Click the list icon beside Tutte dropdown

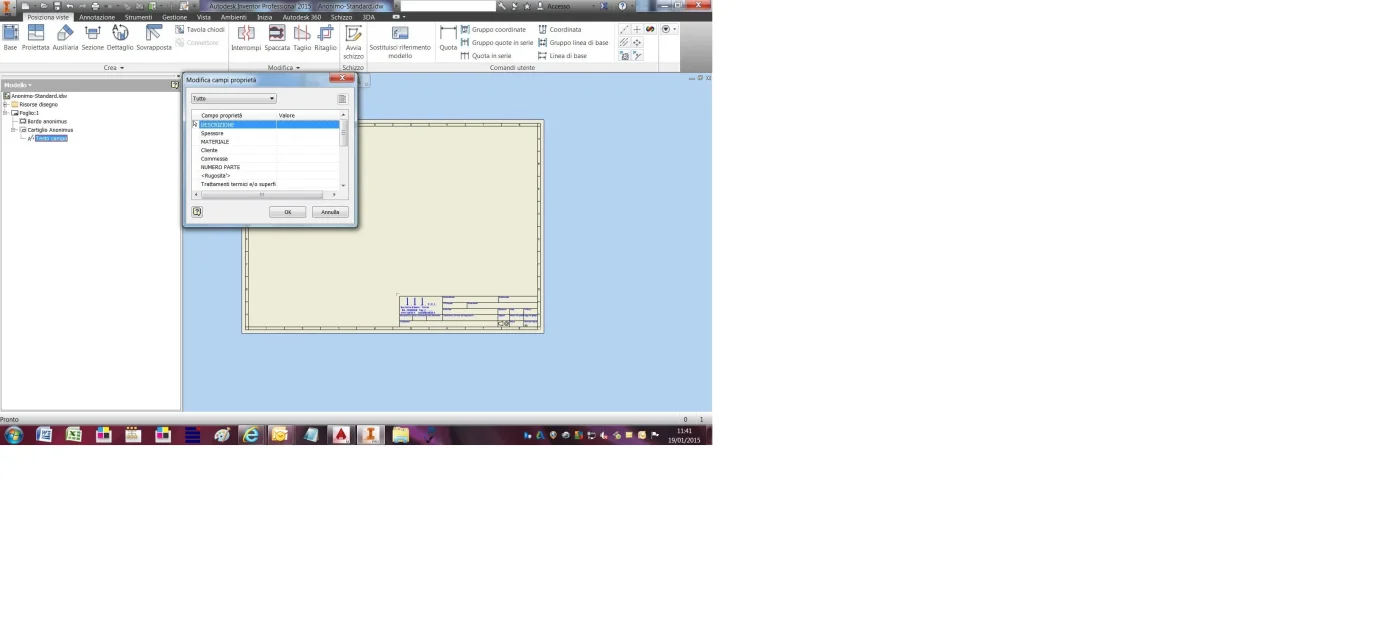pyautogui.click(x=342, y=99)
